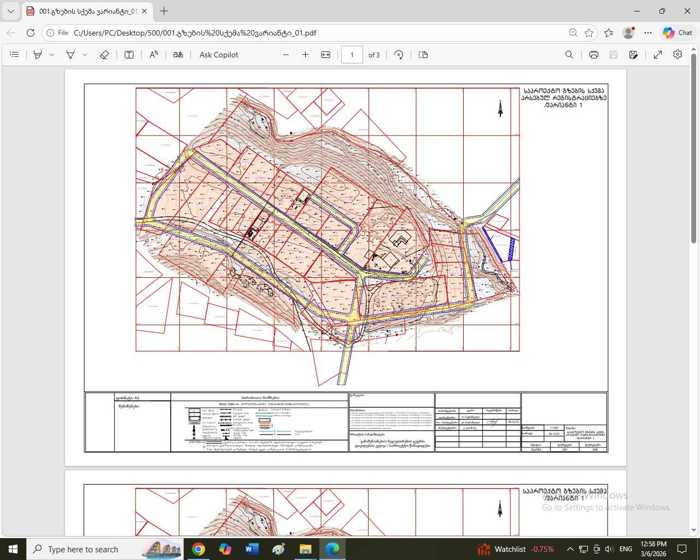The height and width of the screenshot is (560, 700).
Task: Rotate the PDF page
Action: coord(399,55)
